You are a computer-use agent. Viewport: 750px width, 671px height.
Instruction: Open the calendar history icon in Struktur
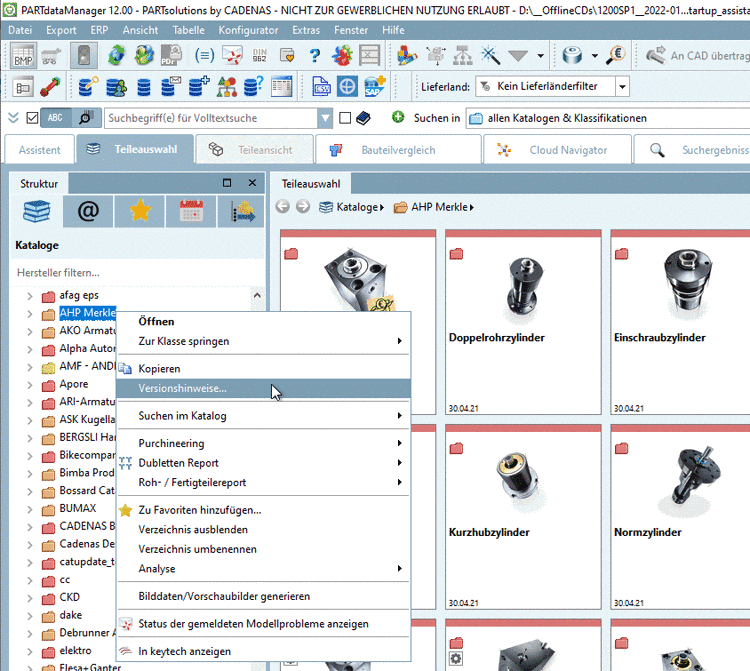(190, 211)
